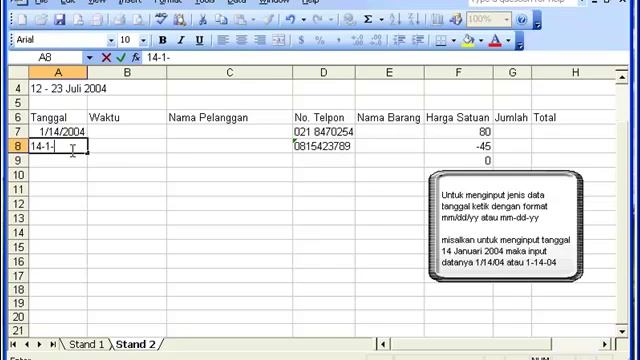Screen dimensions: 640x360
Task: Open the AutoSum functions dropdown arrow
Action: (x=381, y=20)
